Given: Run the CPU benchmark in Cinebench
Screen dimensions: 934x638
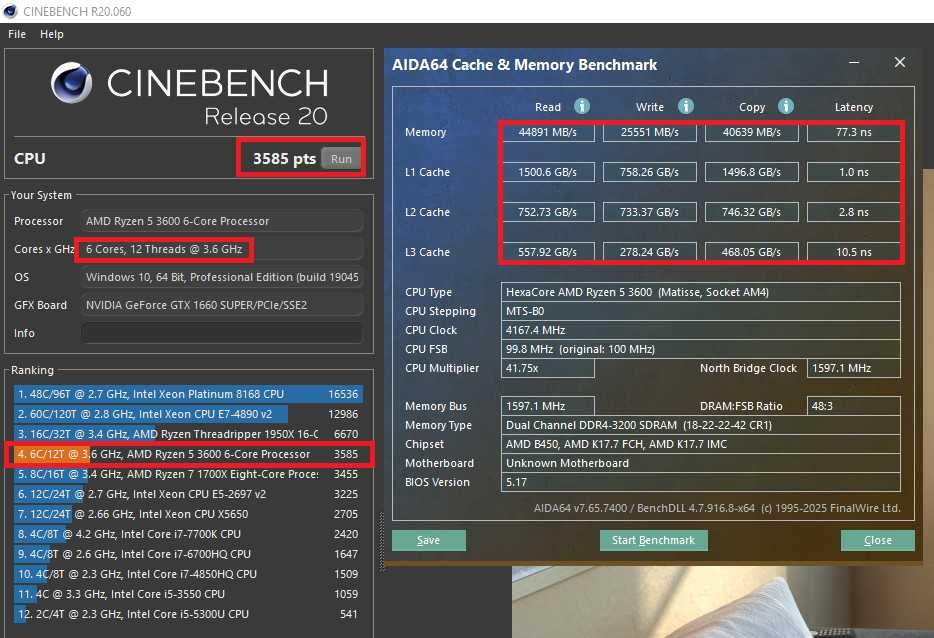Looking at the screenshot, I should (341, 158).
